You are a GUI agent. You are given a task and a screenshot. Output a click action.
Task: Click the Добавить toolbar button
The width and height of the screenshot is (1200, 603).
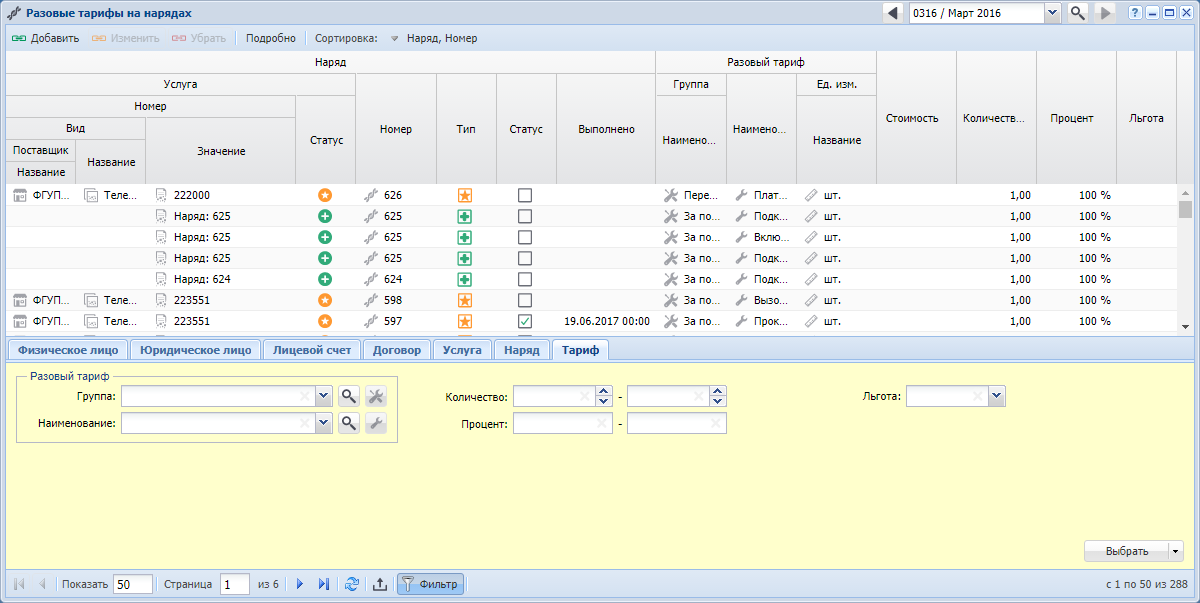45,38
